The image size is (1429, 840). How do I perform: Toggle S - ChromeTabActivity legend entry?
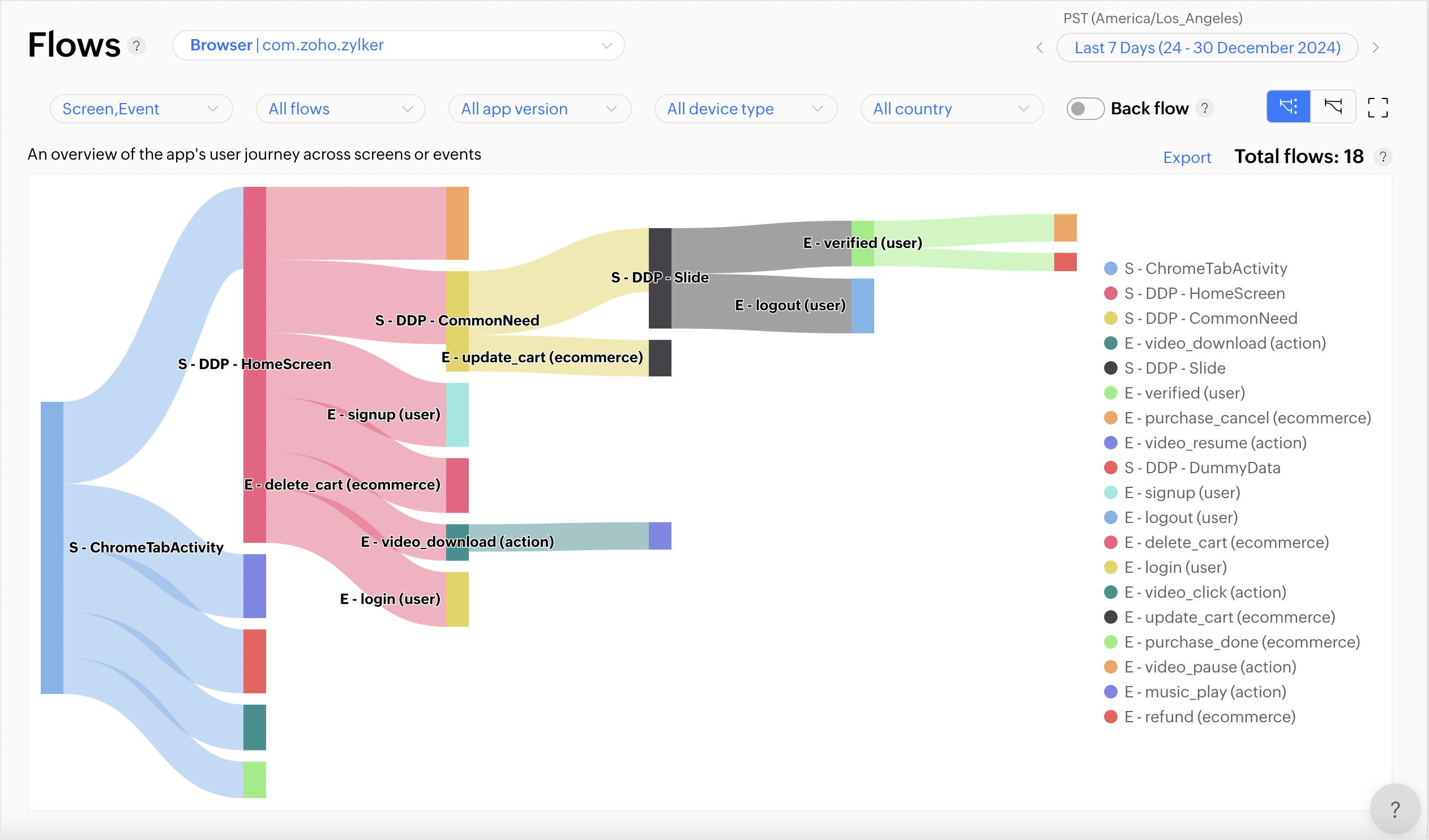[1205, 269]
